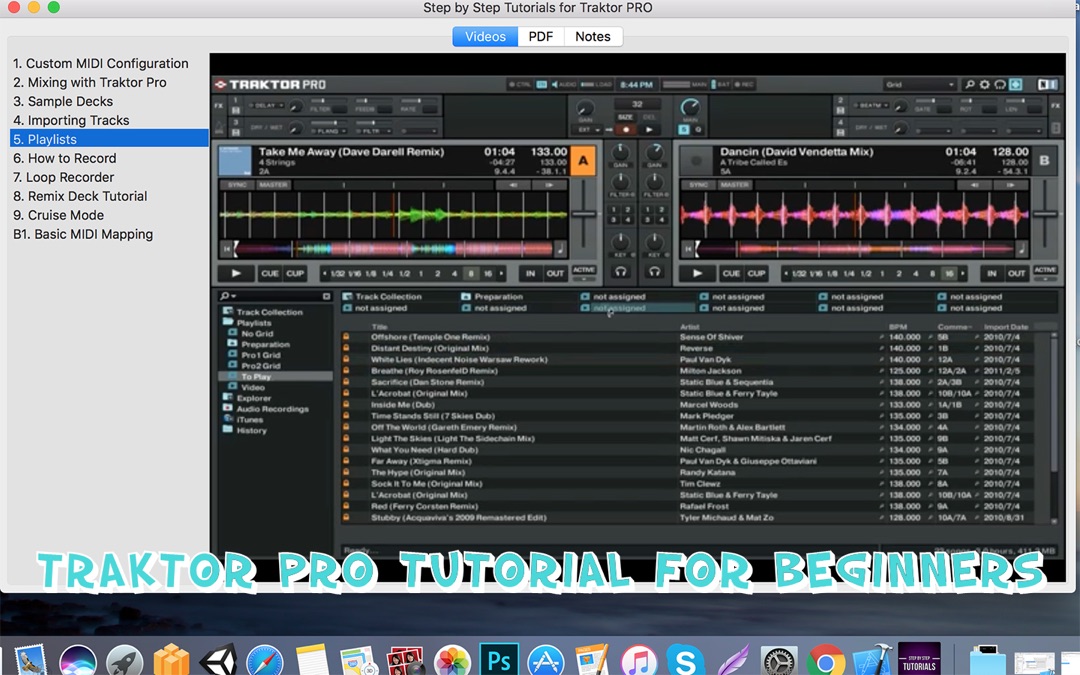Open Unity from the dock
The height and width of the screenshot is (675, 1080).
pyautogui.click(x=218, y=661)
